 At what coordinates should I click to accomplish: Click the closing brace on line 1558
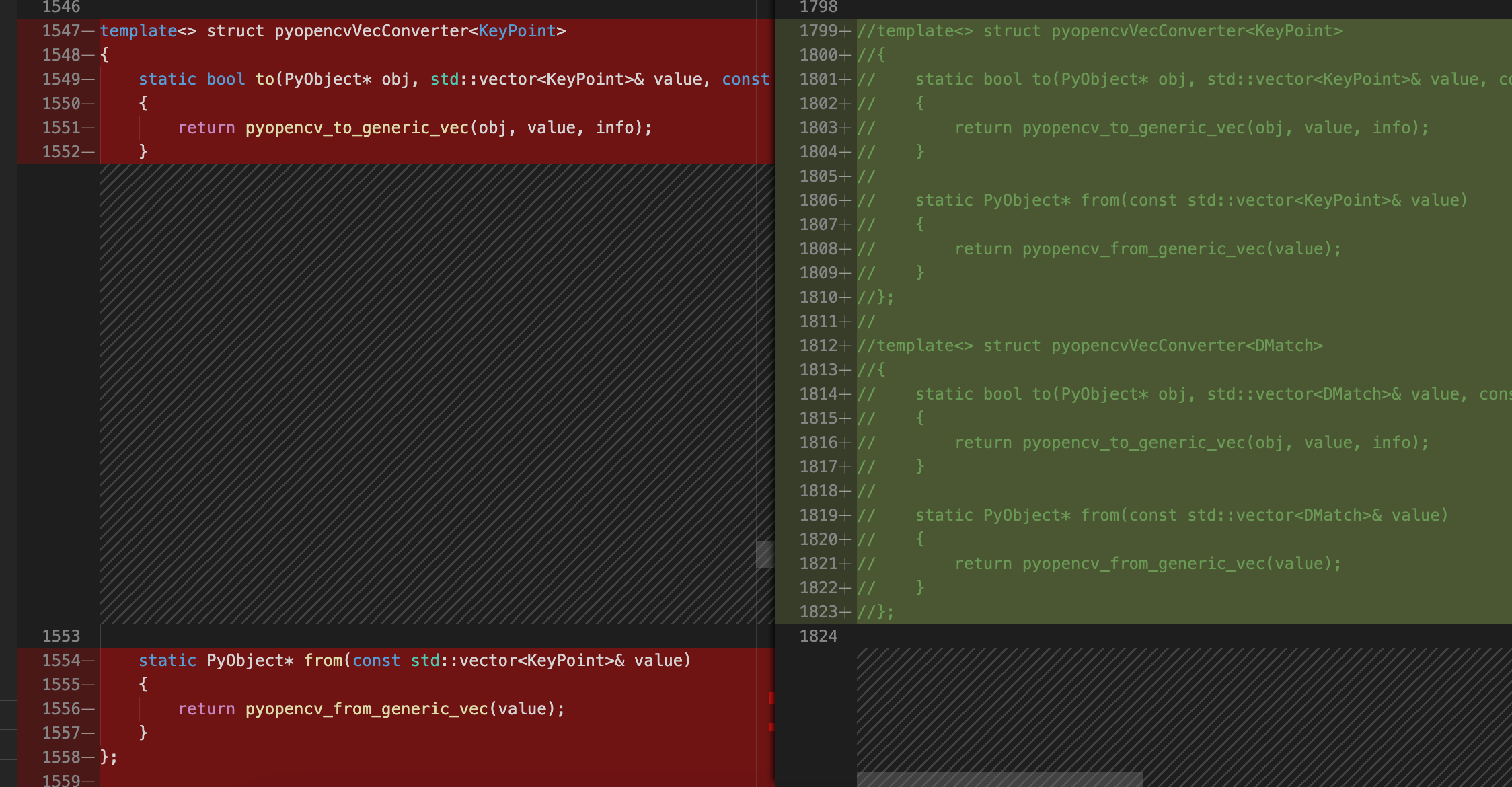[108, 756]
